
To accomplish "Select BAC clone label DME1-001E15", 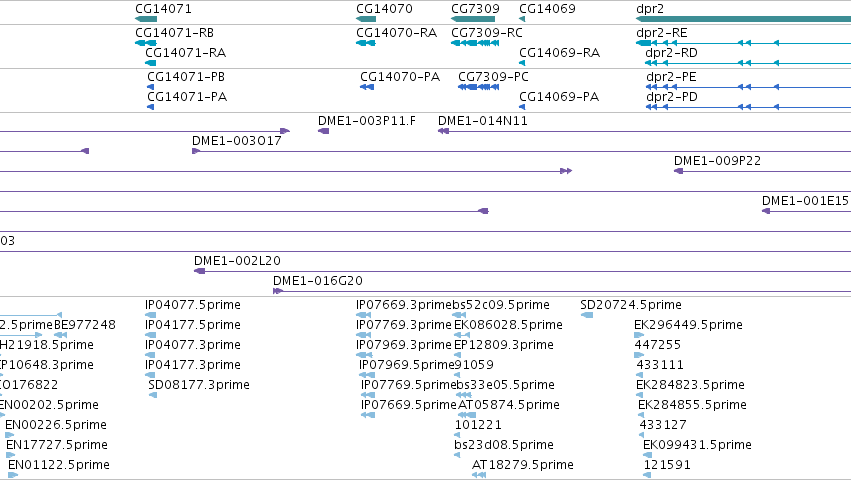I will pos(805,201).
